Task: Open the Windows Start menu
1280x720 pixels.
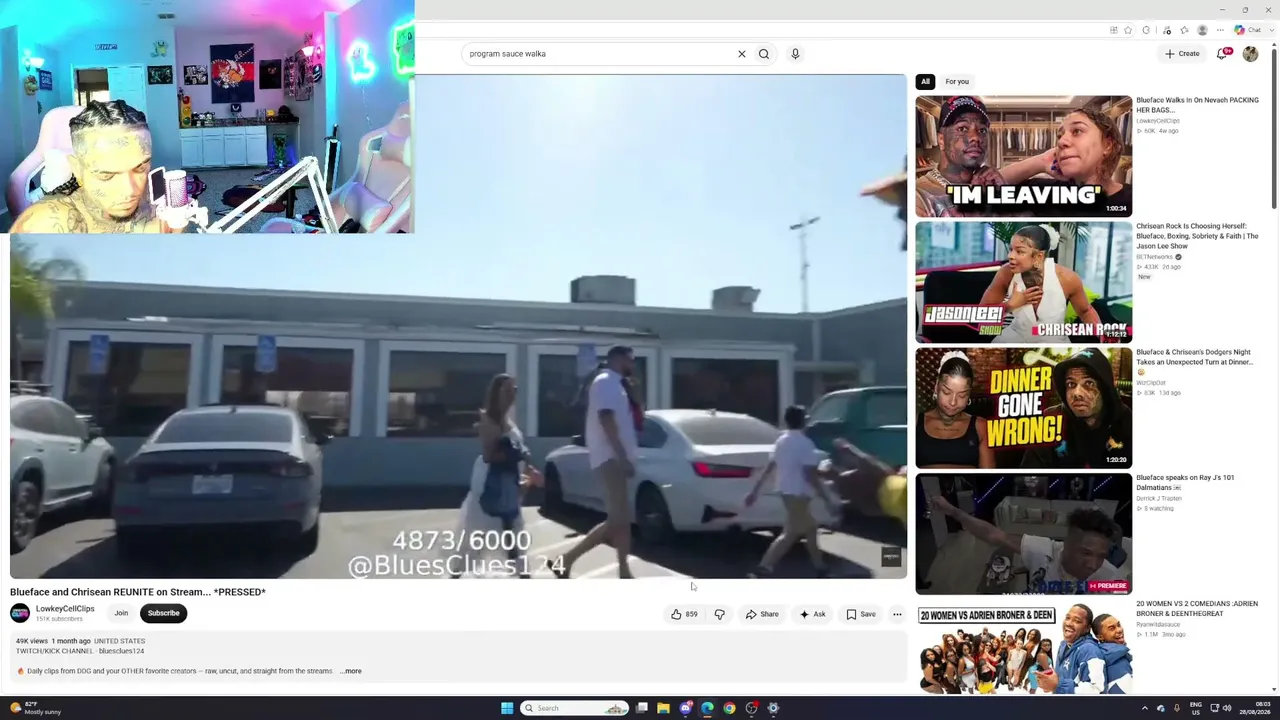Action: tap(507, 708)
